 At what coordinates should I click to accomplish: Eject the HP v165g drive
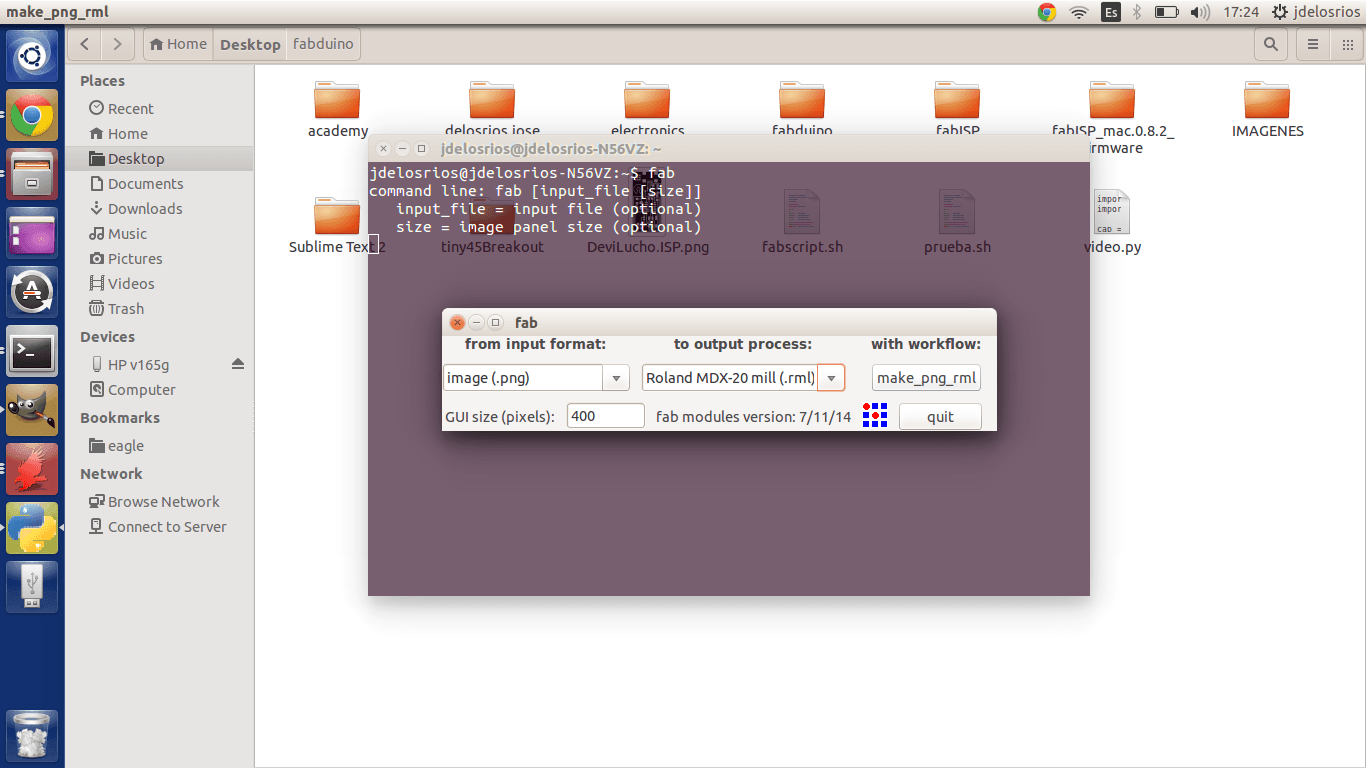pyautogui.click(x=238, y=364)
